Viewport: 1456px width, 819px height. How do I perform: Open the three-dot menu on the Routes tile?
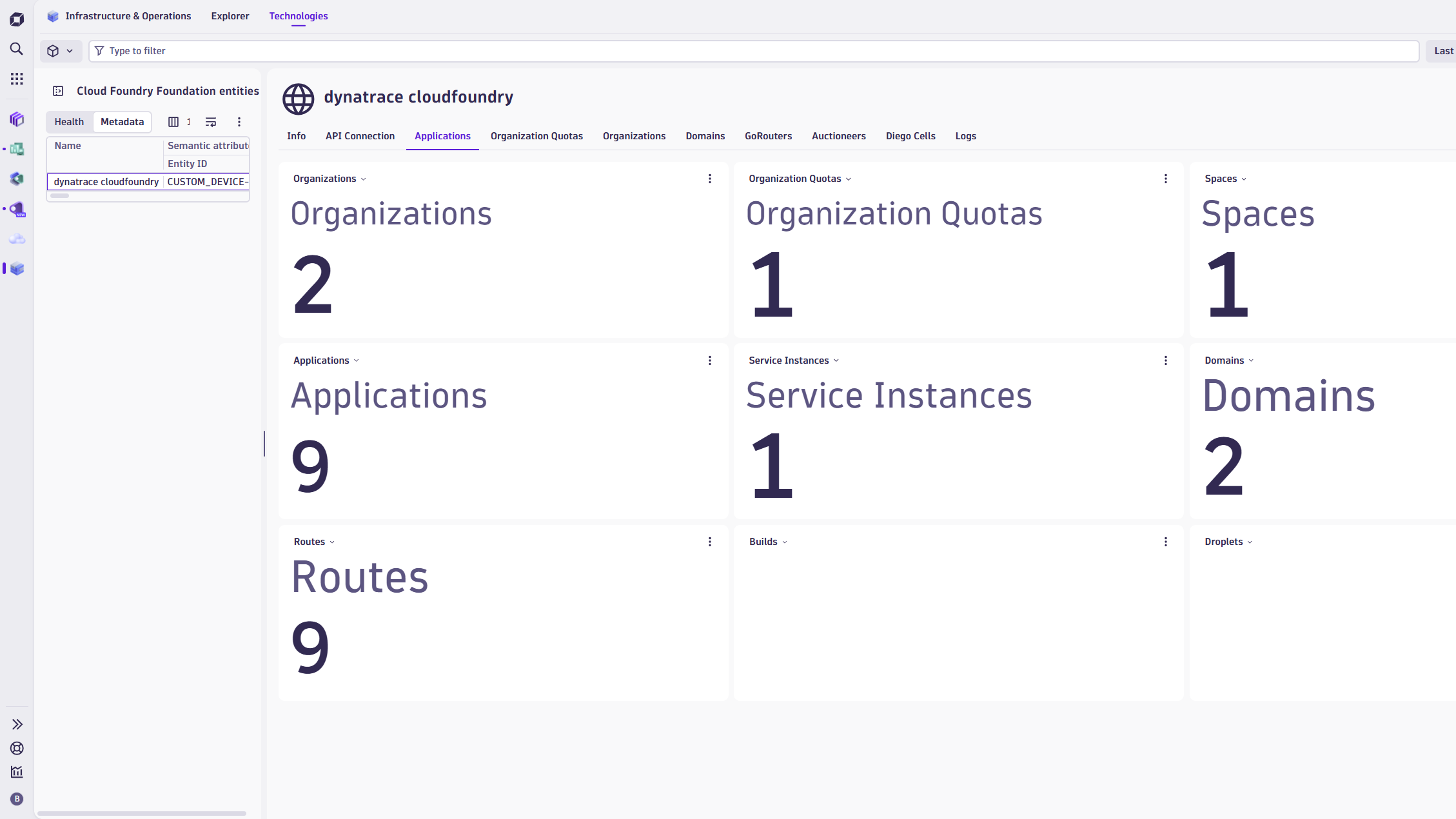tap(709, 542)
